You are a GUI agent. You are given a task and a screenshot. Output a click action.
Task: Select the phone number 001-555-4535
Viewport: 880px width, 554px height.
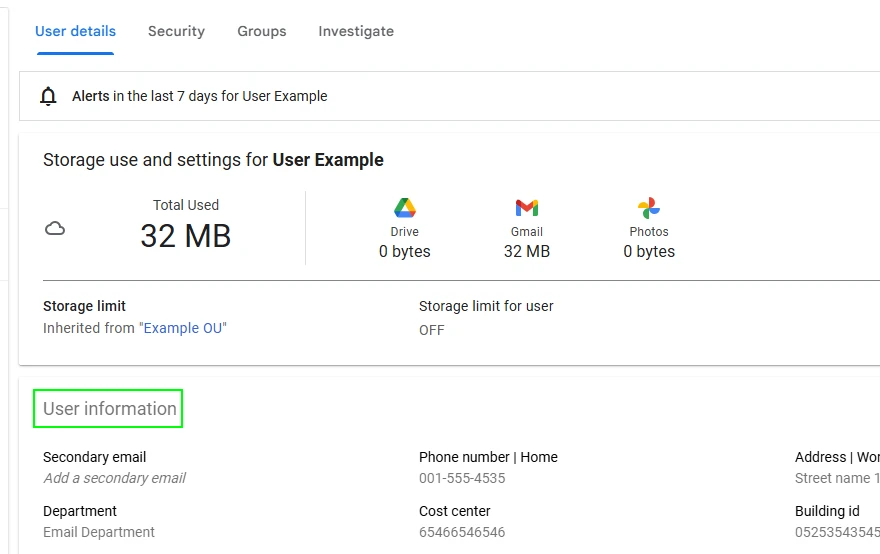pyautogui.click(x=462, y=478)
